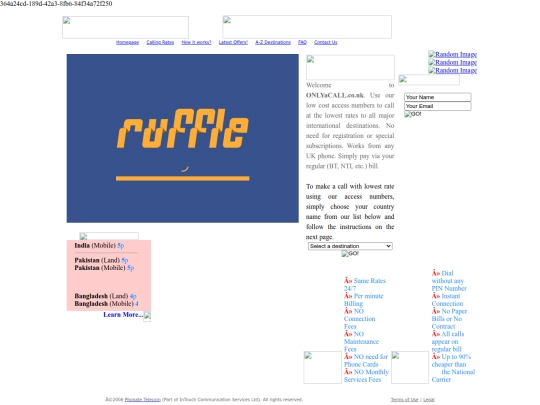540x405 pixels.
Task: Click the NO Connection Fees text
Action: pyautogui.click(x=360, y=319)
